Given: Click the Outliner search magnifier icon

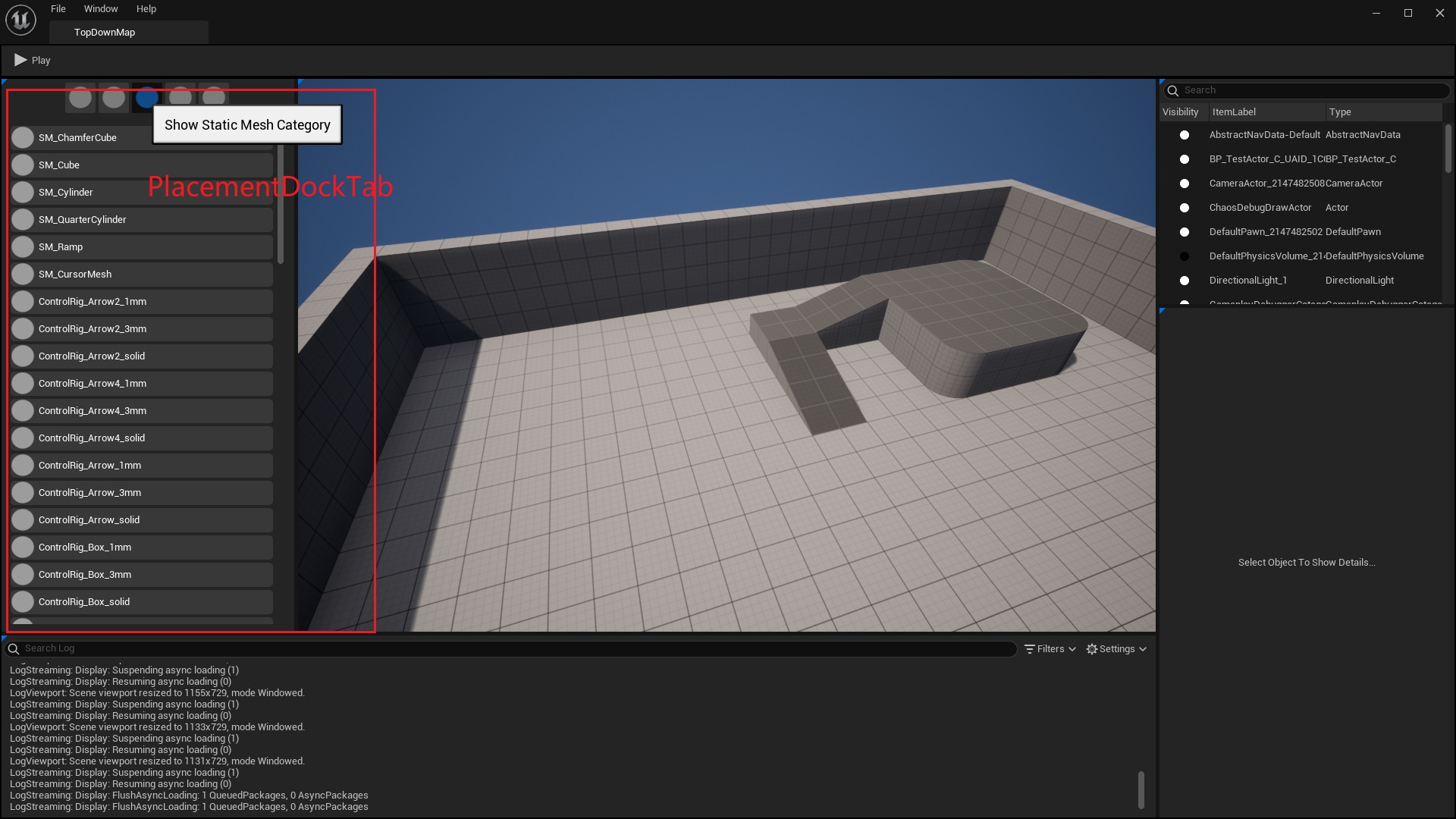Looking at the screenshot, I should pyautogui.click(x=1173, y=90).
